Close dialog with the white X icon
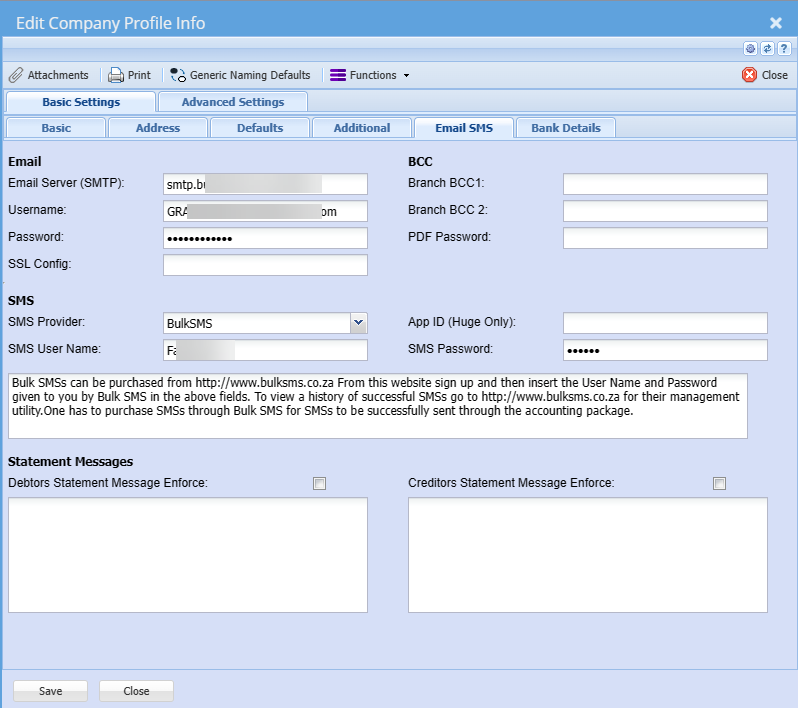The width and height of the screenshot is (798, 708). (775, 22)
